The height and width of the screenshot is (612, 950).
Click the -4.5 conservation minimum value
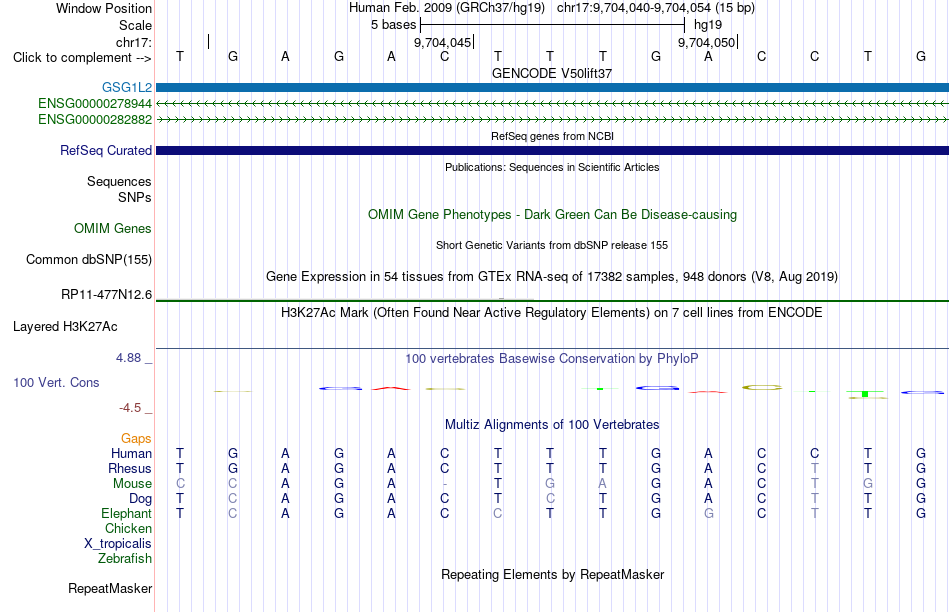(130, 408)
